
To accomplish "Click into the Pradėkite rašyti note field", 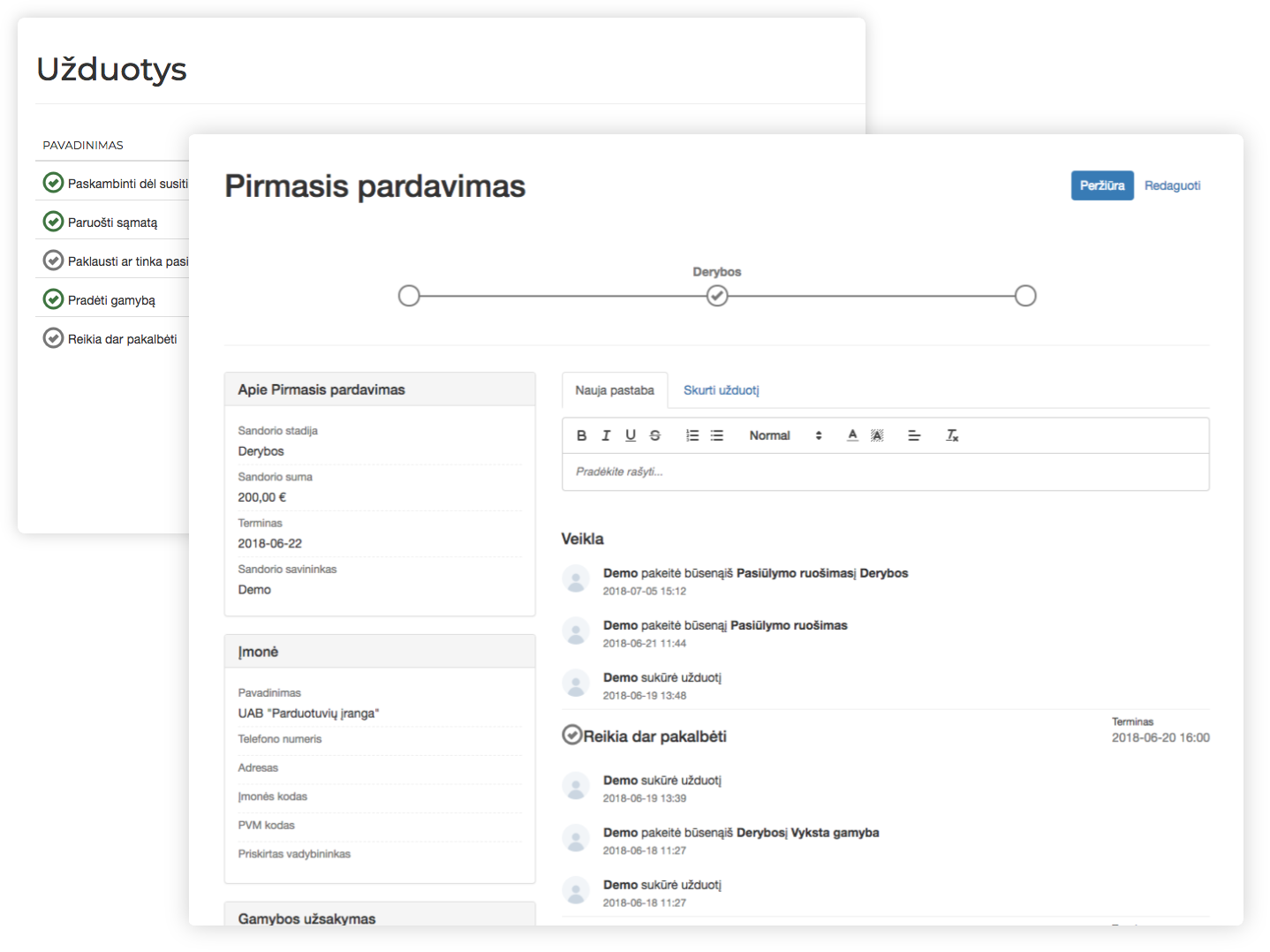I will coord(885,472).
